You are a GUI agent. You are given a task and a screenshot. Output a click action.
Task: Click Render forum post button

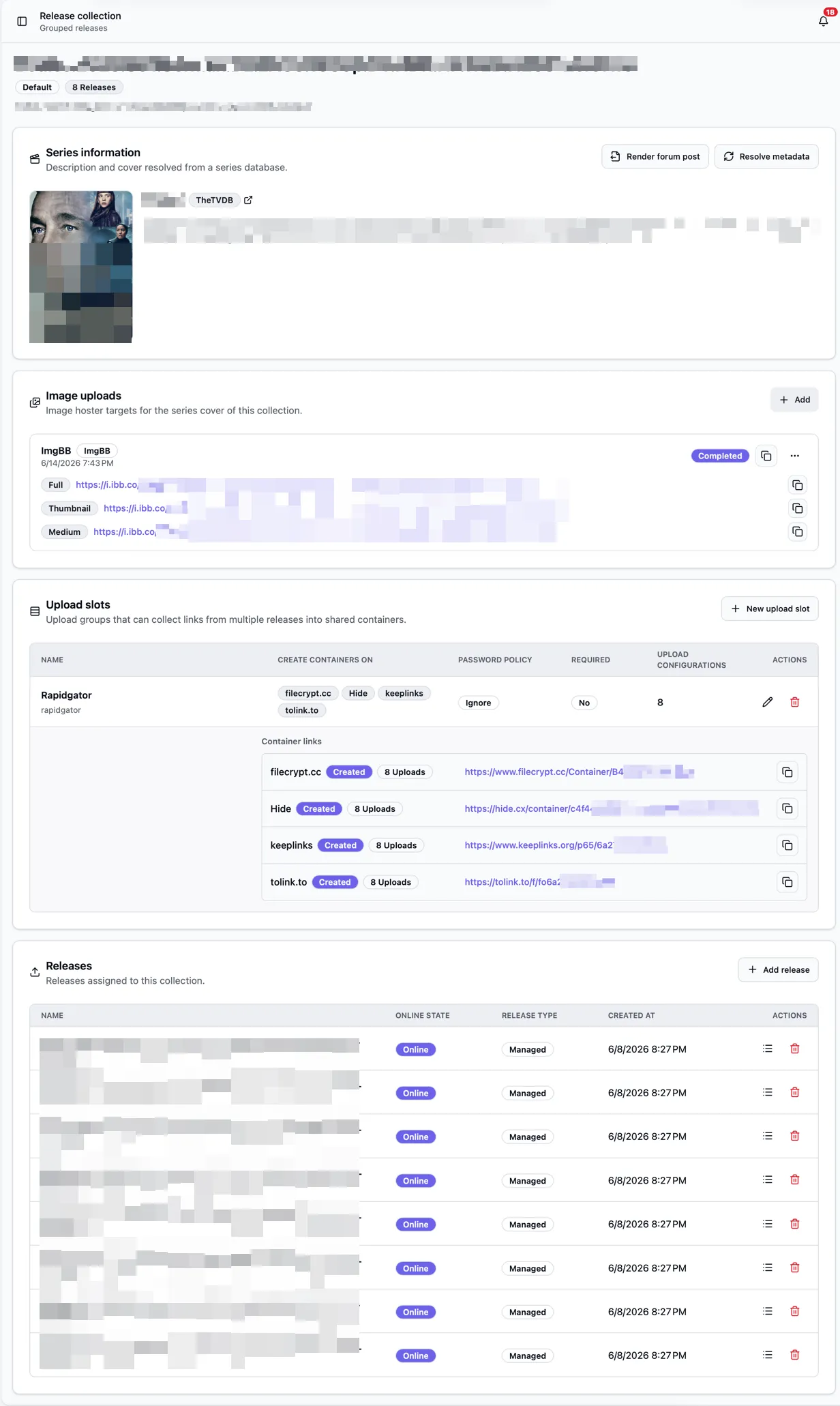pyautogui.click(x=655, y=156)
